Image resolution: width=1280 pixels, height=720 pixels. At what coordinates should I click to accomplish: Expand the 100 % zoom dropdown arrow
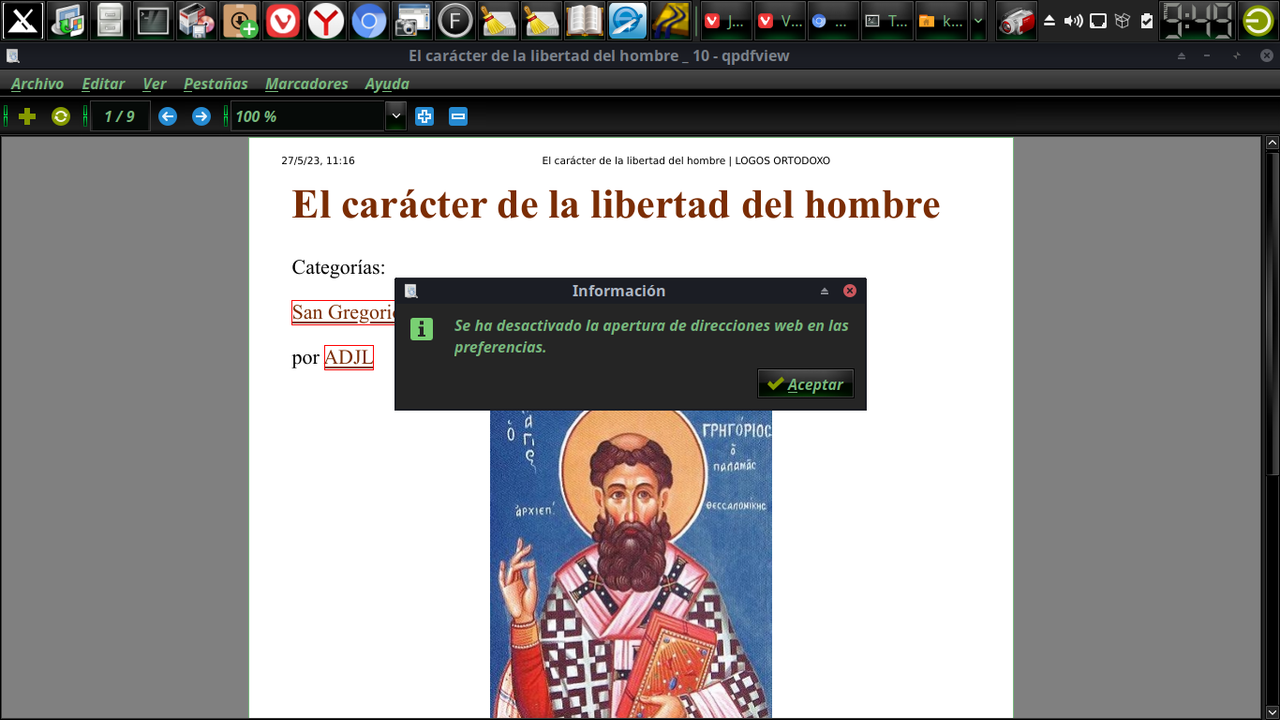tap(396, 117)
